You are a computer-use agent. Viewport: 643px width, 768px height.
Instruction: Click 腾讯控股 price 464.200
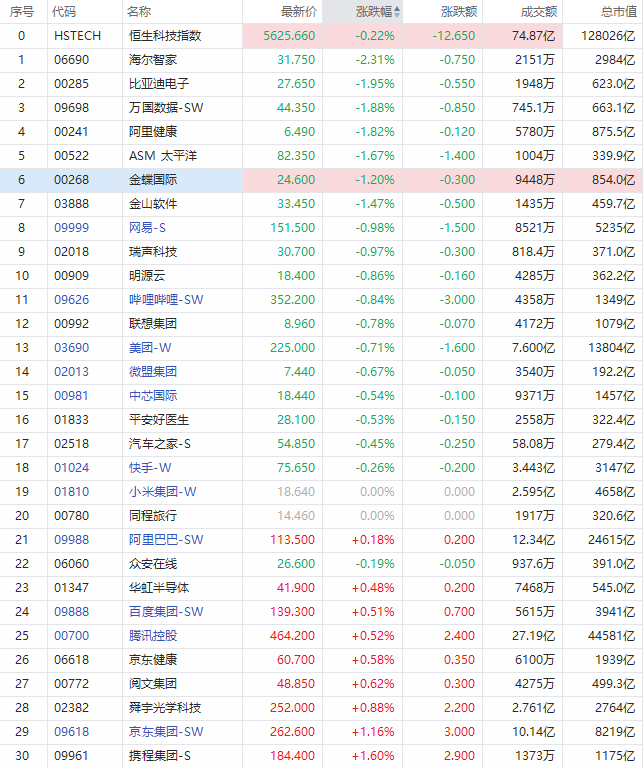click(x=292, y=636)
